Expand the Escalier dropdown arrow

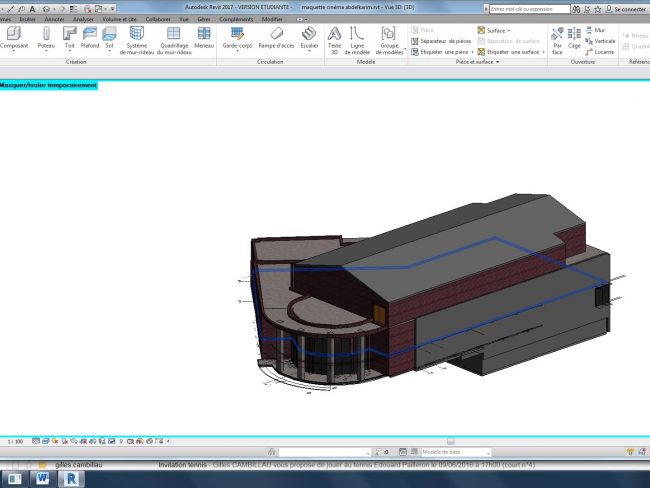tap(309, 52)
